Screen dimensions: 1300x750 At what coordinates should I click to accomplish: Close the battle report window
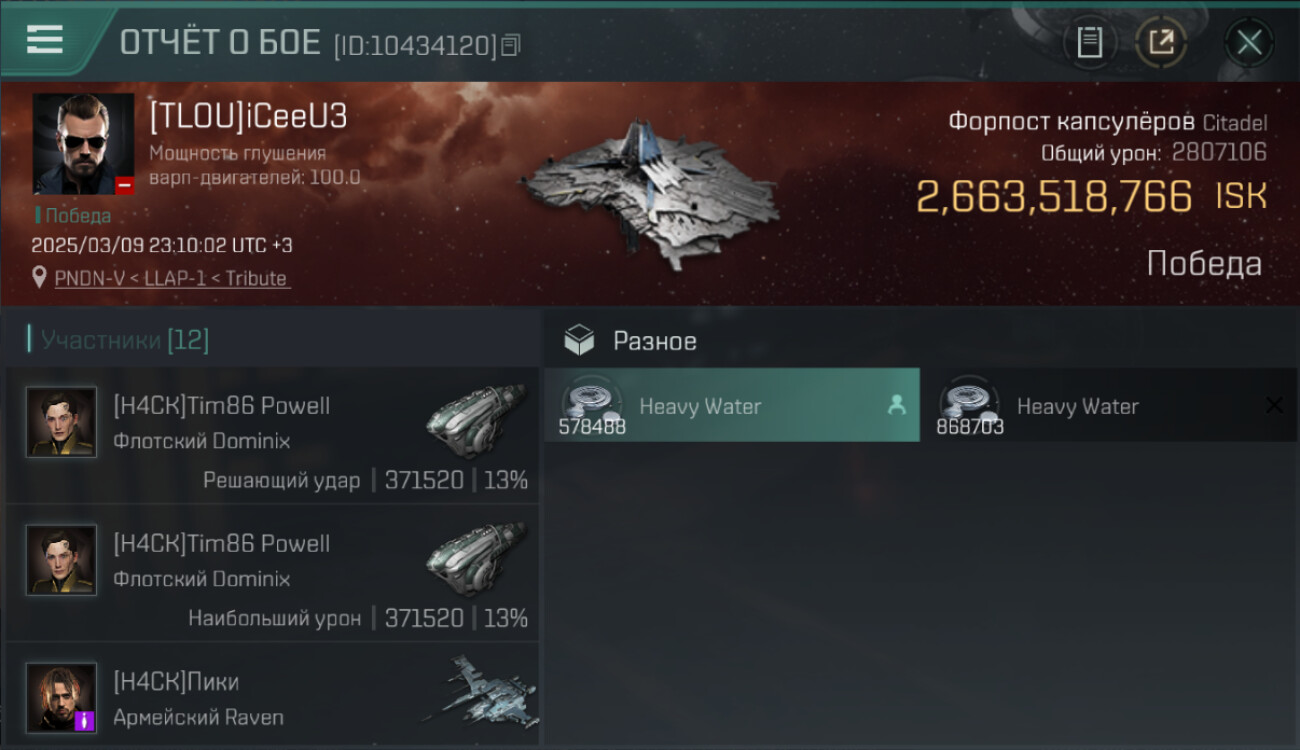(1249, 42)
